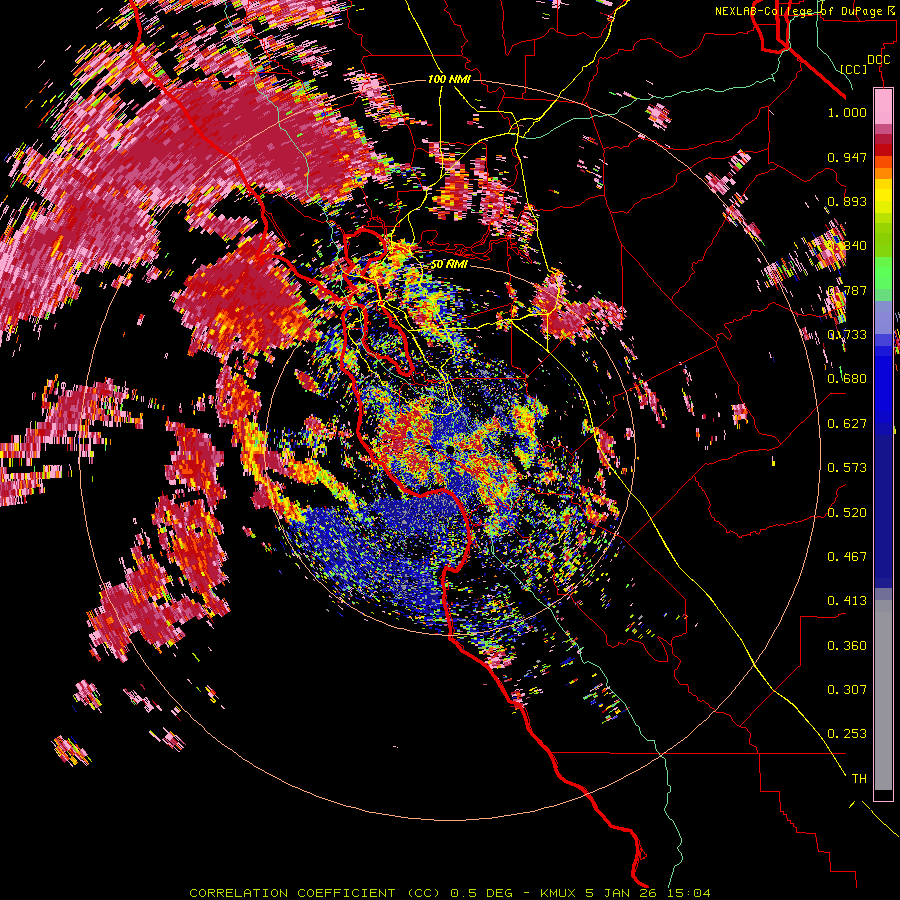Screen dimensions: 900x900
Task: Click the 0.5 DEG elevation text
Action: point(485,893)
